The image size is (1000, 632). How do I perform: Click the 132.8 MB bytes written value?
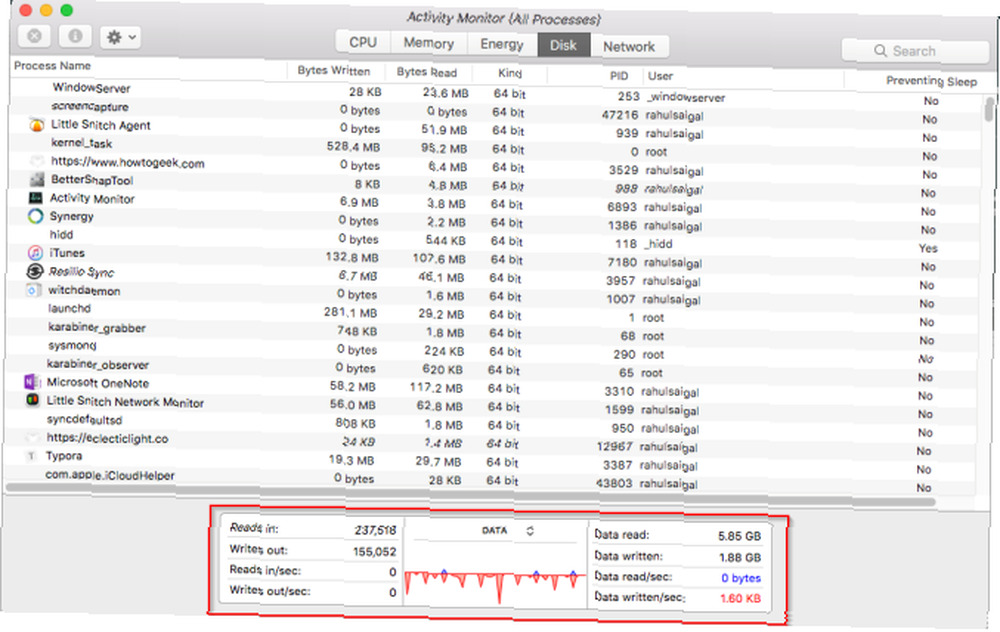[x=352, y=257]
